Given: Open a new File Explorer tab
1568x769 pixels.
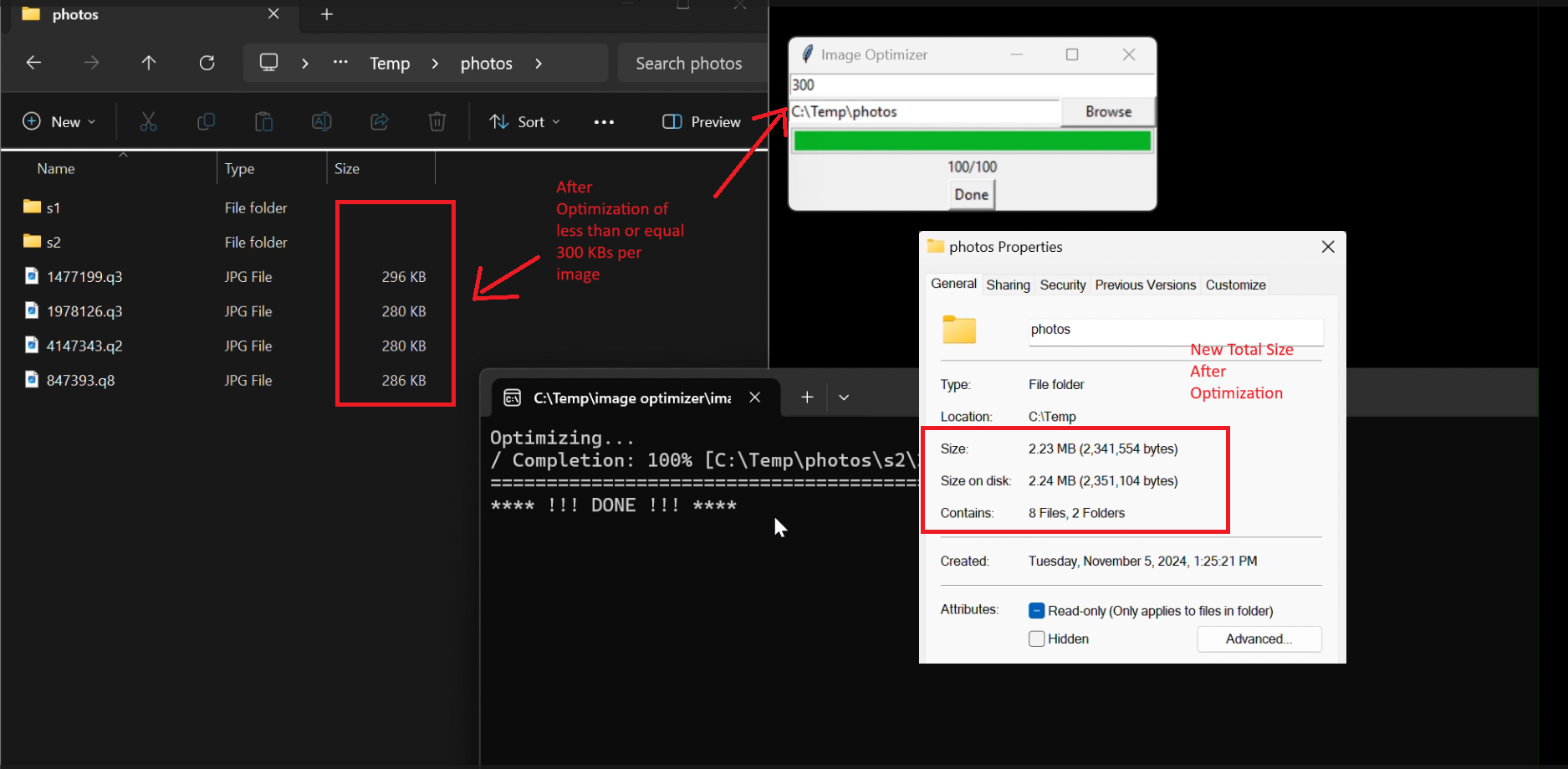Looking at the screenshot, I should 327,14.
